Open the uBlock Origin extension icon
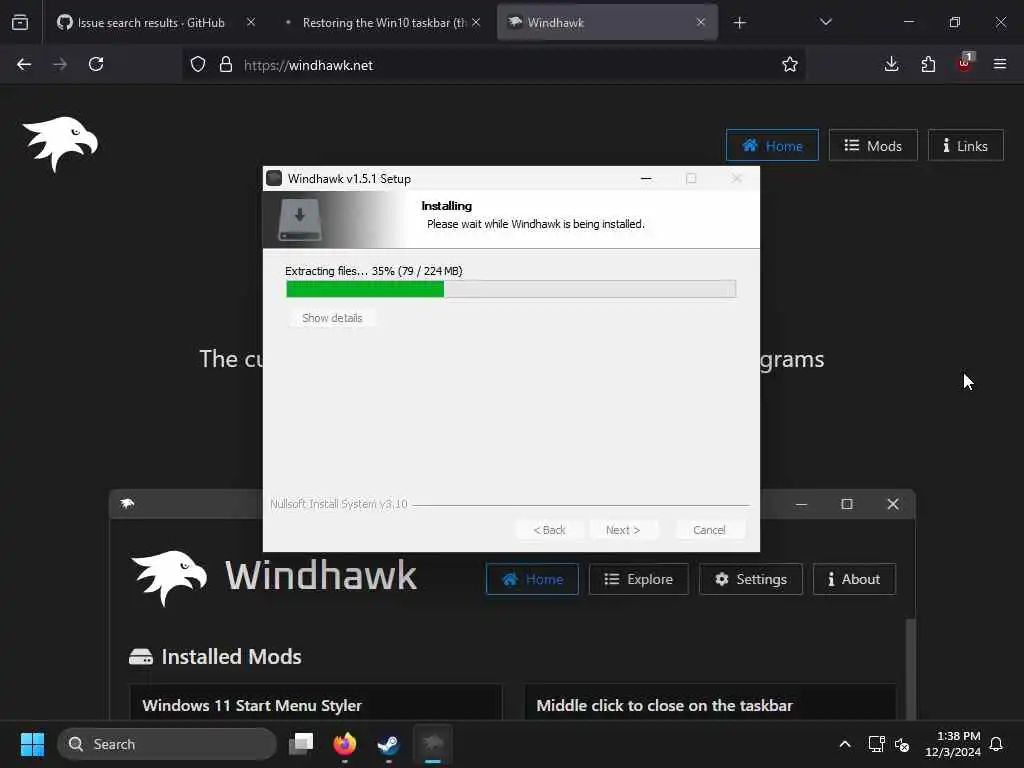The height and width of the screenshot is (768, 1024). pyautogui.click(x=965, y=63)
